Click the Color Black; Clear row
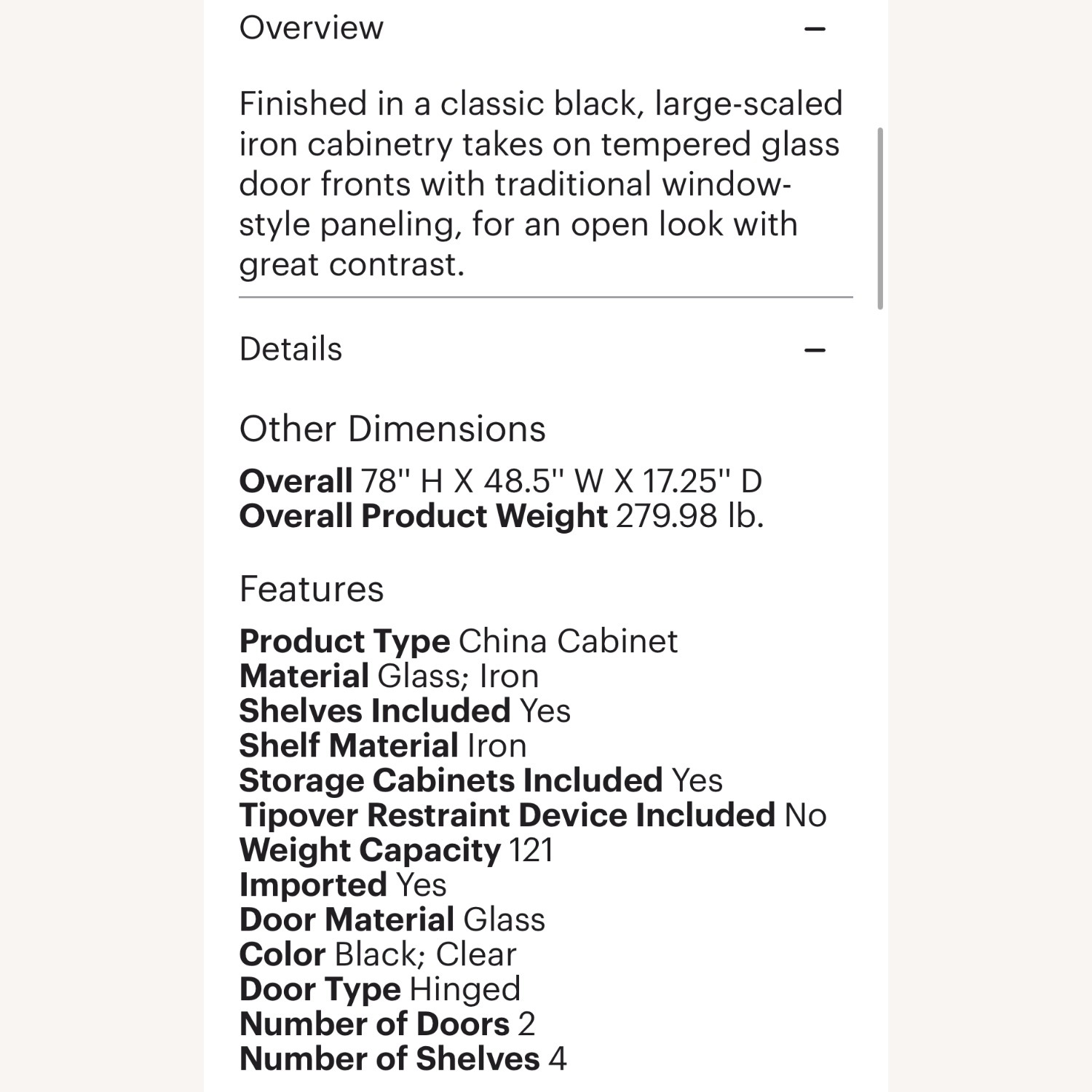Viewport: 1092px width, 1092px height. (x=377, y=954)
